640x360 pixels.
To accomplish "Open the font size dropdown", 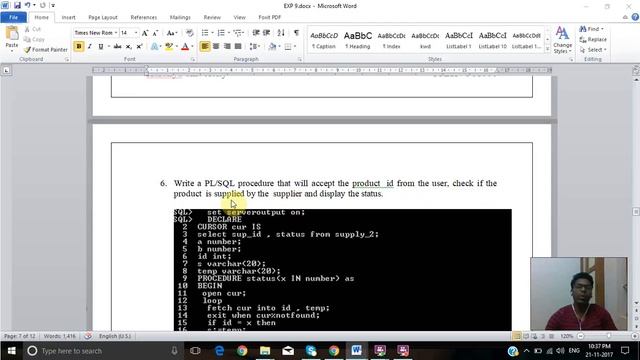I will coord(136,33).
